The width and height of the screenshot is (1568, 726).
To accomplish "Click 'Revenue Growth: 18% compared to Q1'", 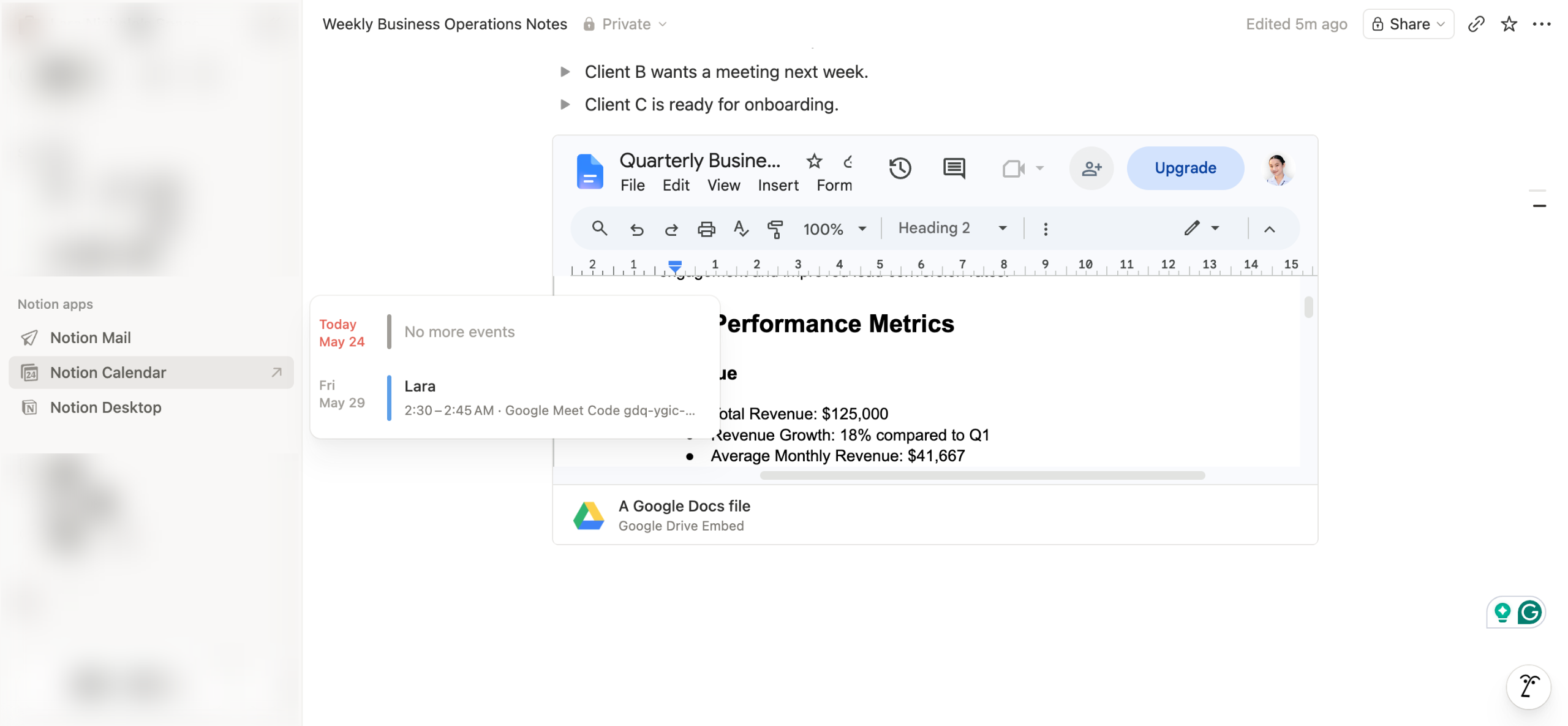I will 850,435.
